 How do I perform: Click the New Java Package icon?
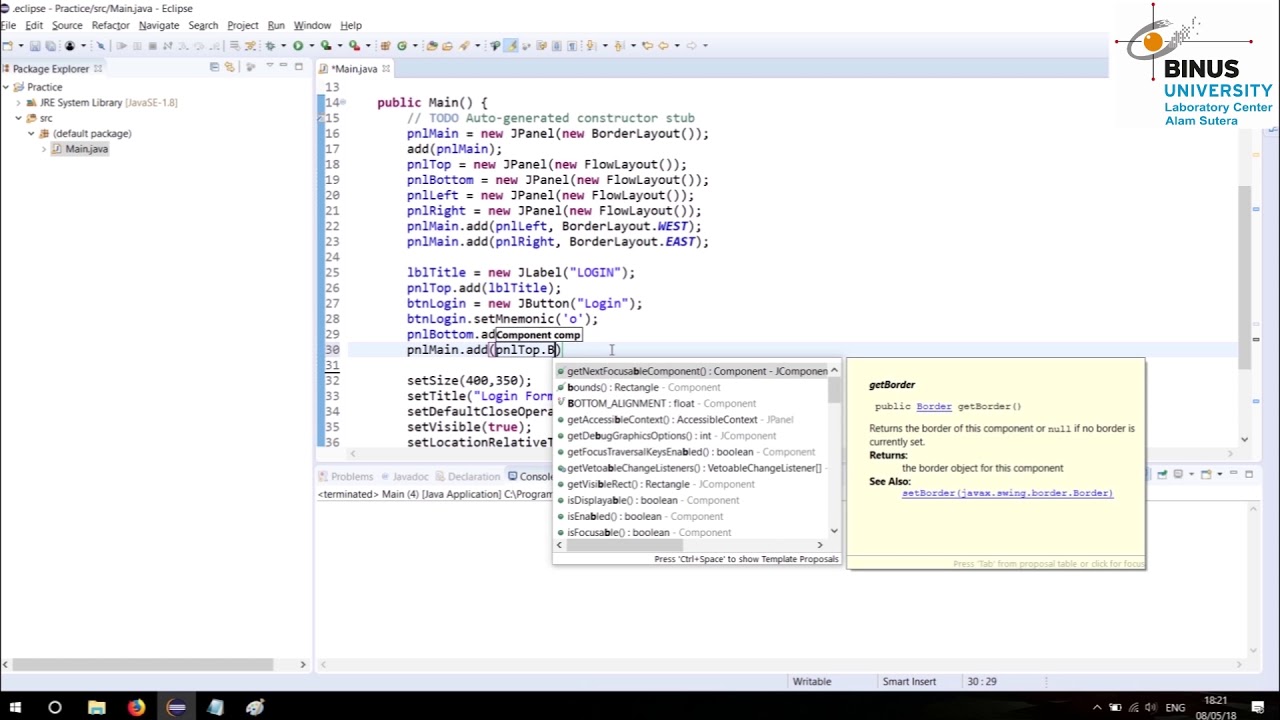(x=386, y=46)
